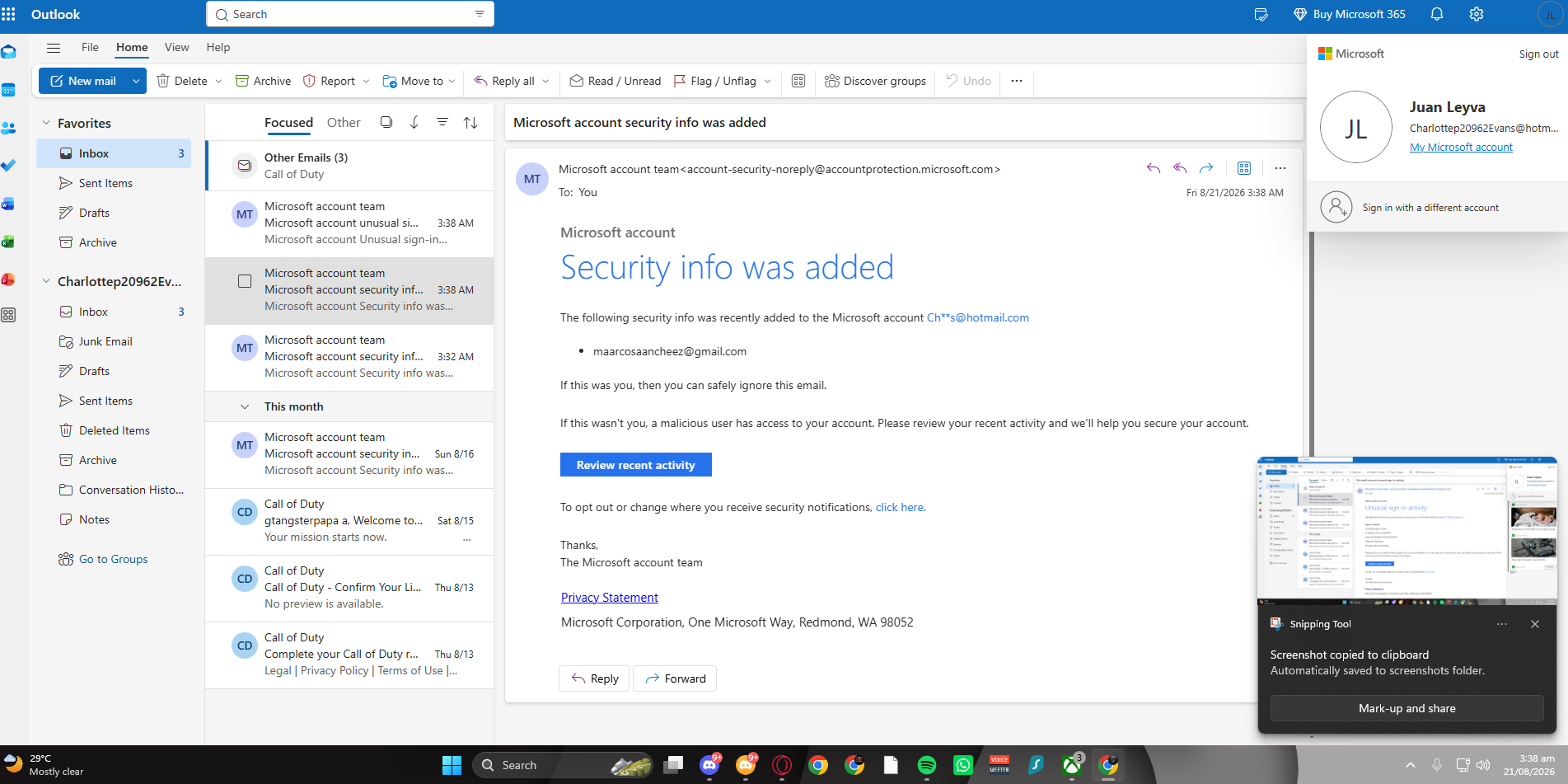Open the Junk Email folder
The image size is (1568, 784).
tap(114, 341)
